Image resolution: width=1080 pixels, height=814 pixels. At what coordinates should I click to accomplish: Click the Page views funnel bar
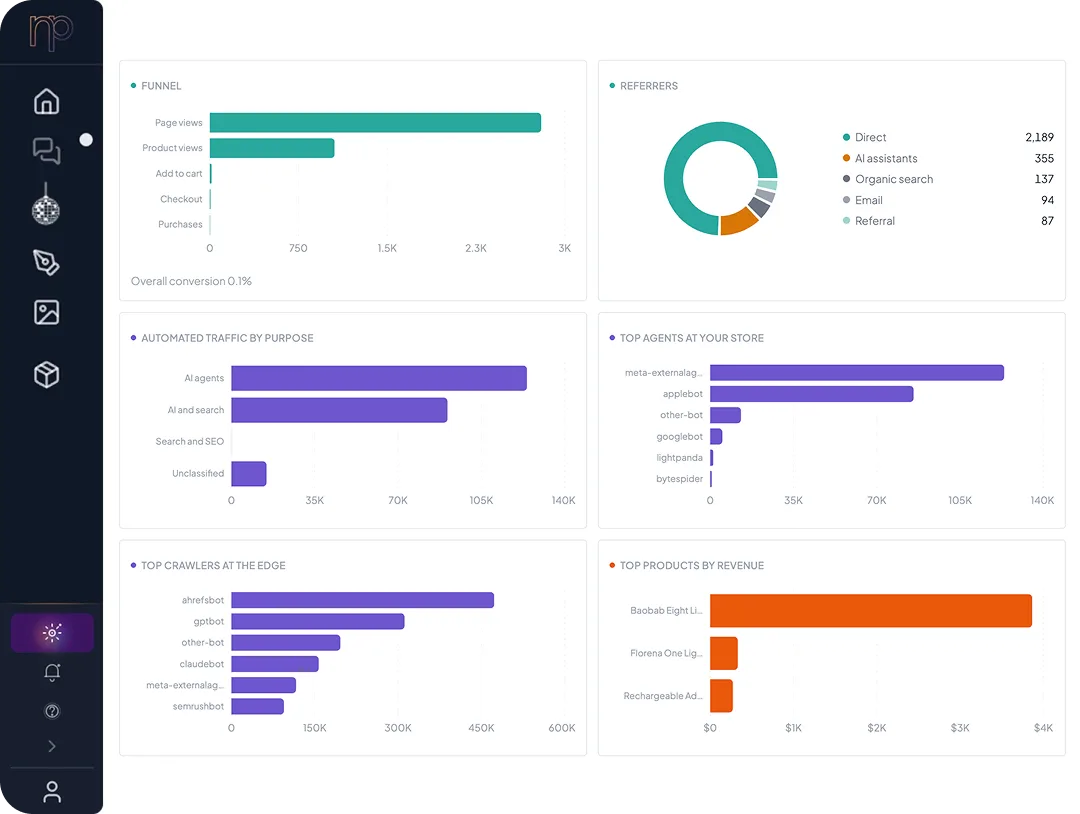(x=375, y=123)
